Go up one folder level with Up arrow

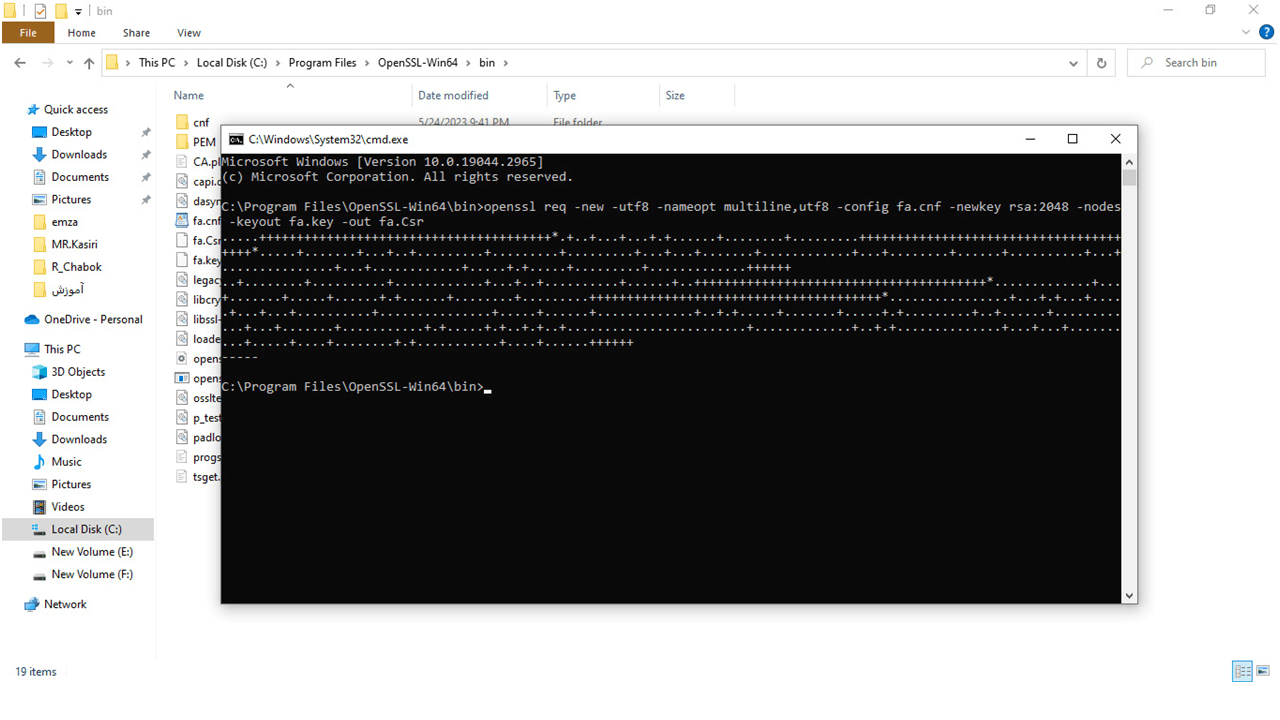(89, 63)
